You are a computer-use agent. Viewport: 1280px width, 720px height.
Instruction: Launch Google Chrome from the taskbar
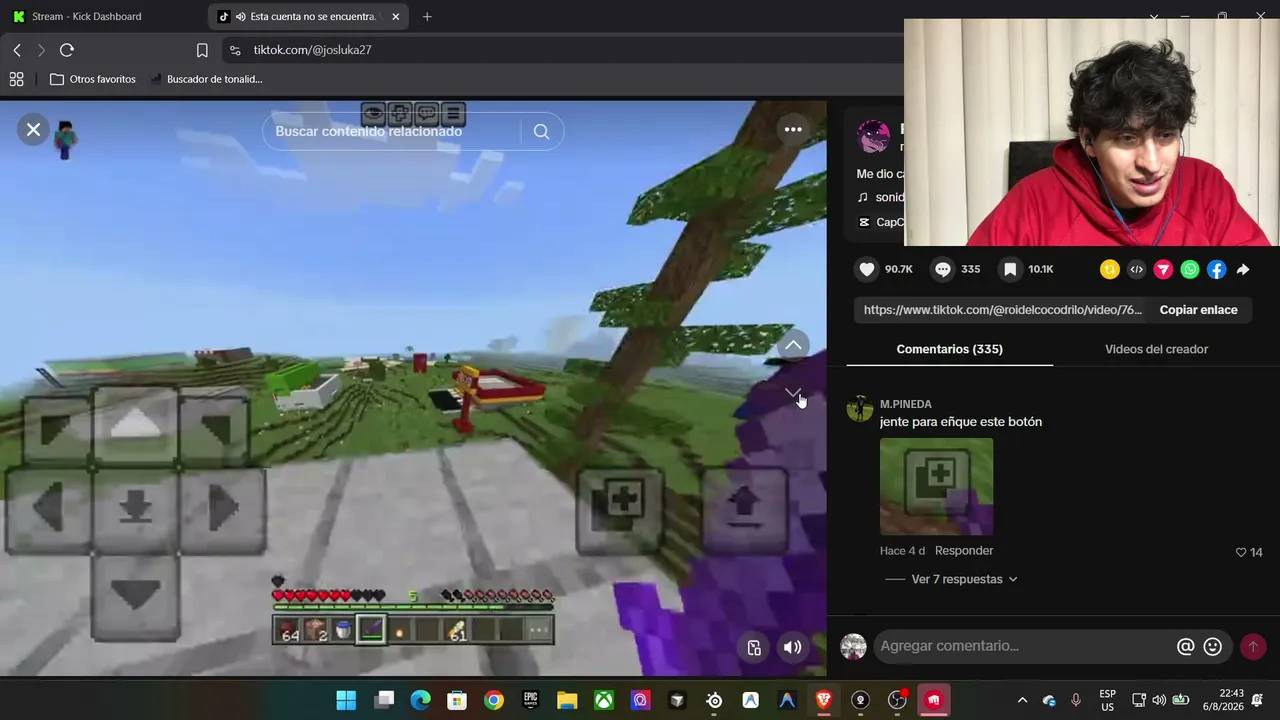tap(494, 701)
